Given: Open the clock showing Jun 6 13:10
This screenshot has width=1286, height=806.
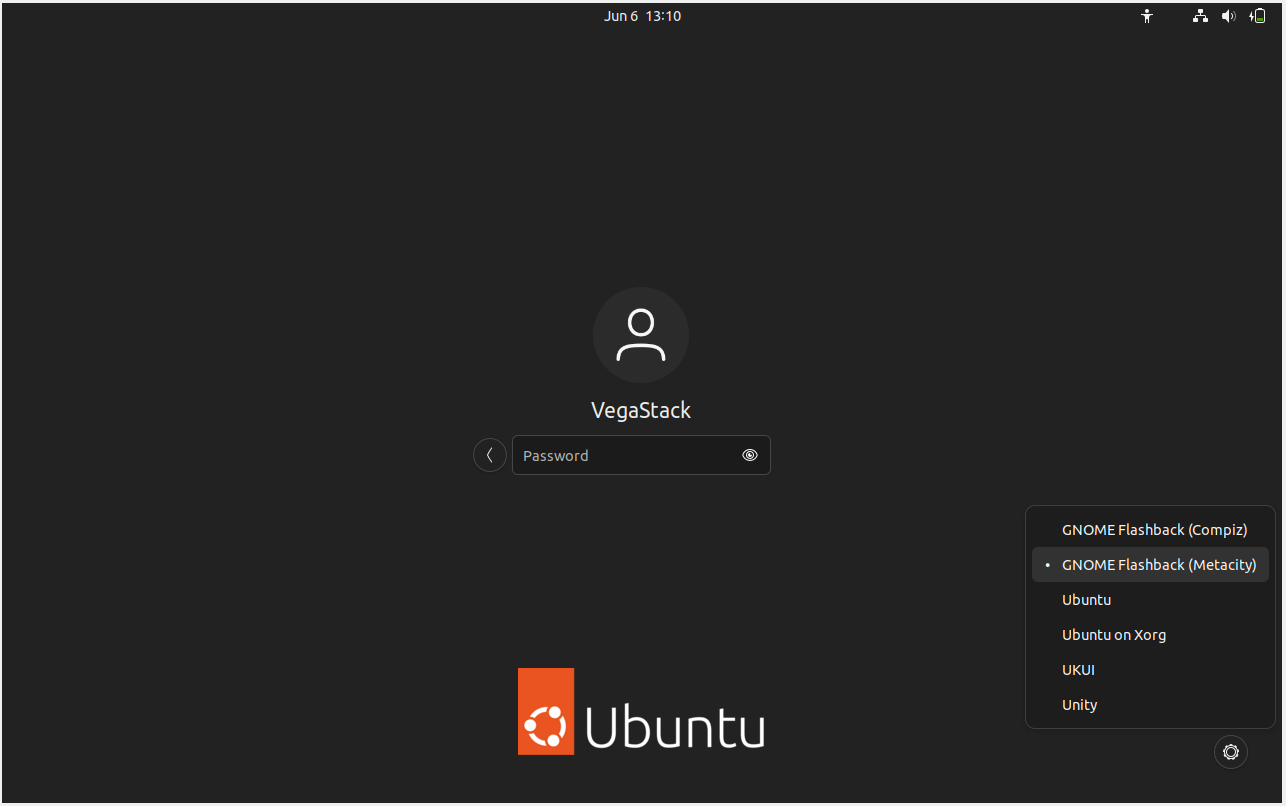Looking at the screenshot, I should point(642,16).
